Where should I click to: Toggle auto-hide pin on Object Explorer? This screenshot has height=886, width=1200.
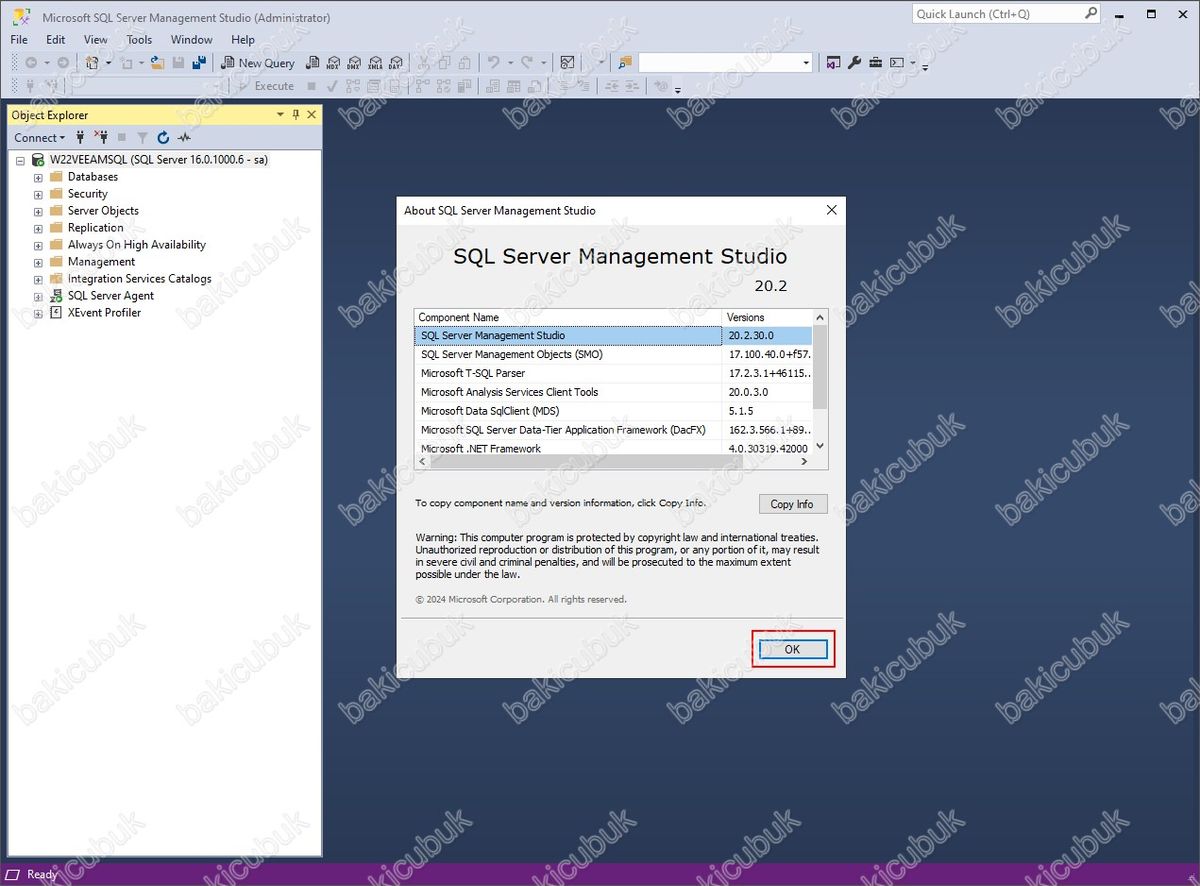296,115
